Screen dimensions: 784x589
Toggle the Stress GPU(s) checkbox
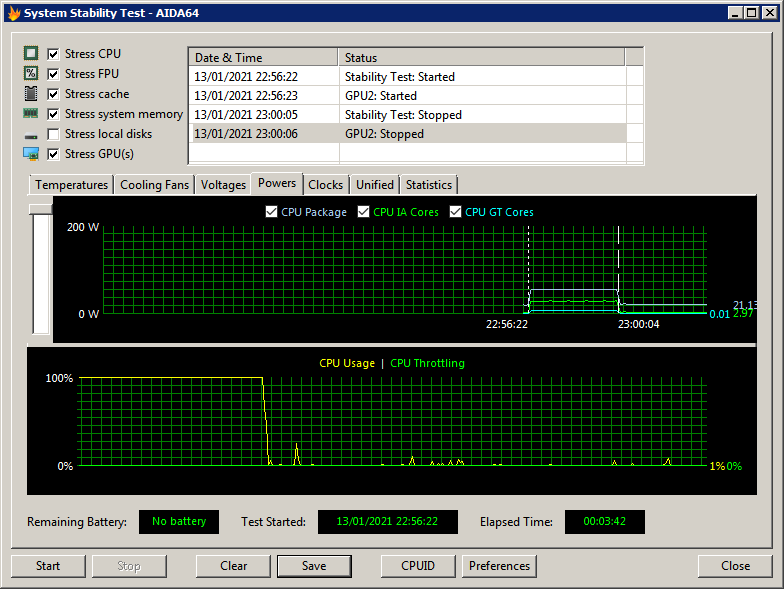point(54,154)
